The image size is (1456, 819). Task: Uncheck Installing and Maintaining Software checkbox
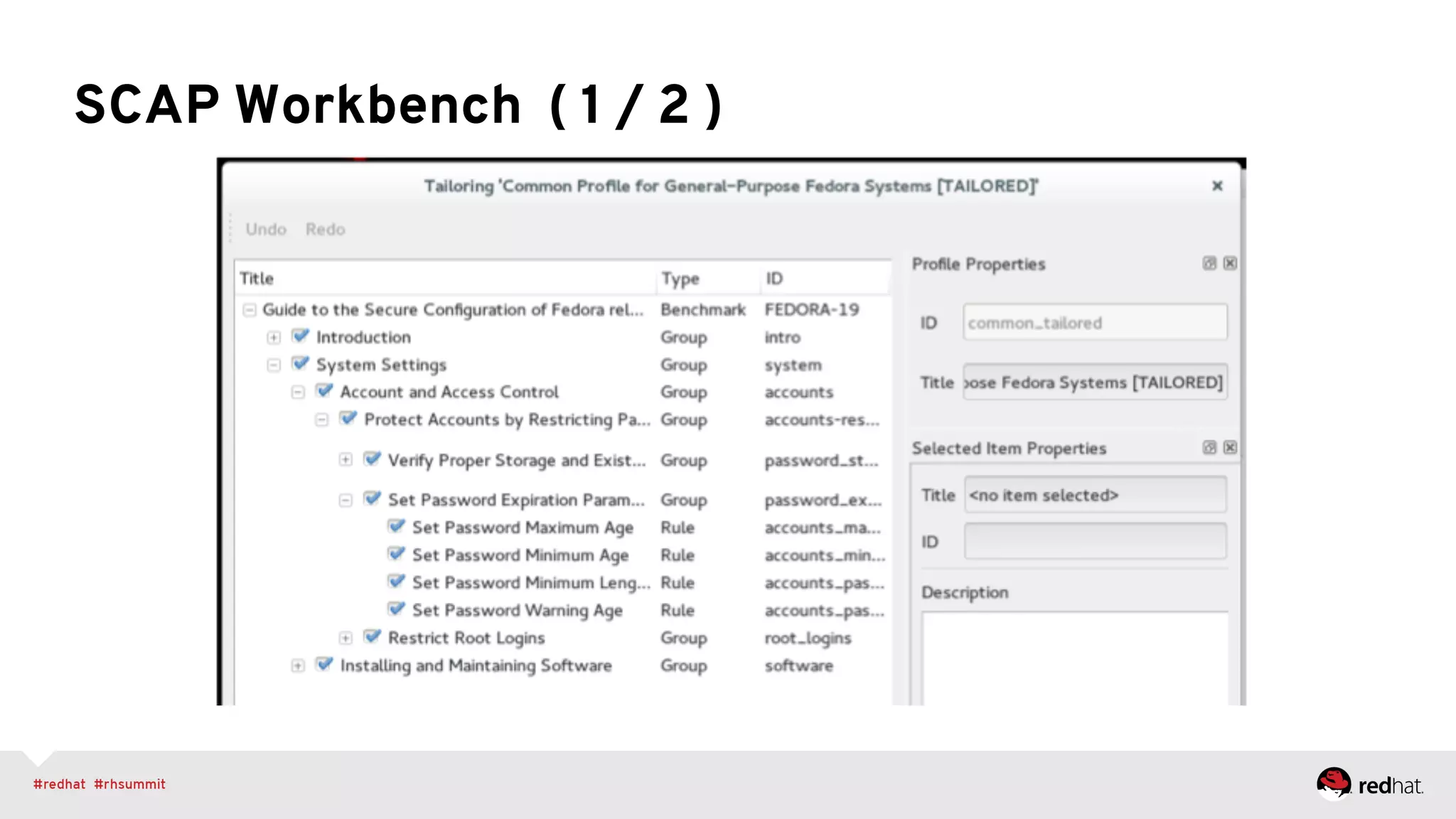coord(325,665)
